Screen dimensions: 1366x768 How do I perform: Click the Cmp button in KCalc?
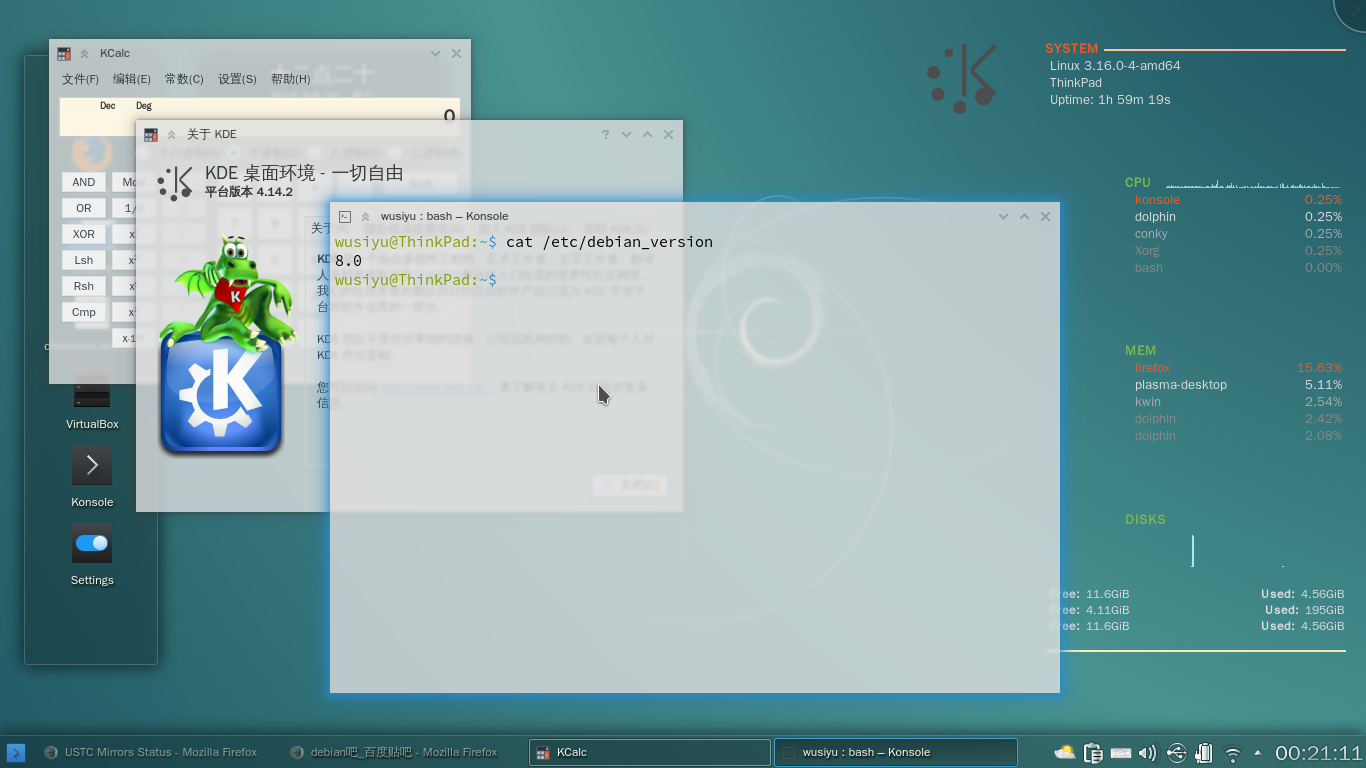[x=84, y=312]
